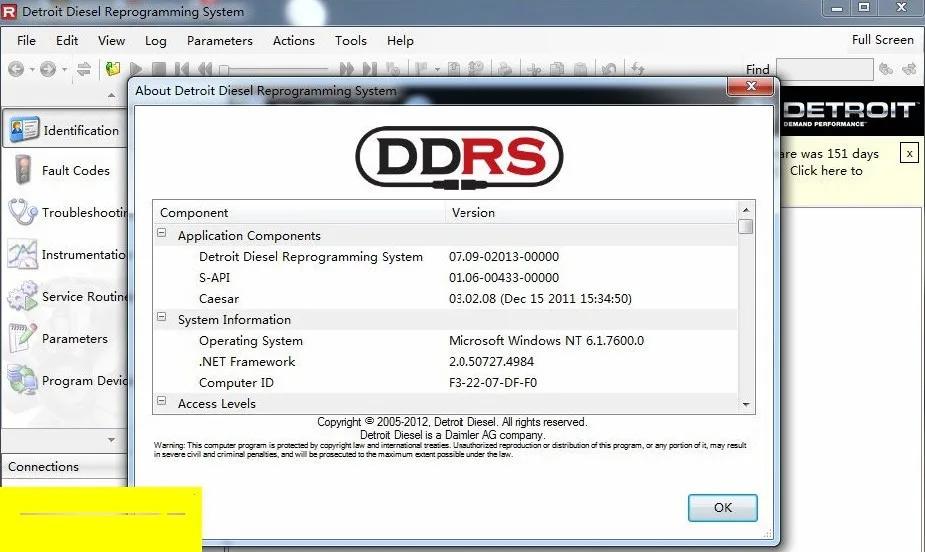Open the Log menu
Viewport: 925px width, 552px height.
(156, 41)
